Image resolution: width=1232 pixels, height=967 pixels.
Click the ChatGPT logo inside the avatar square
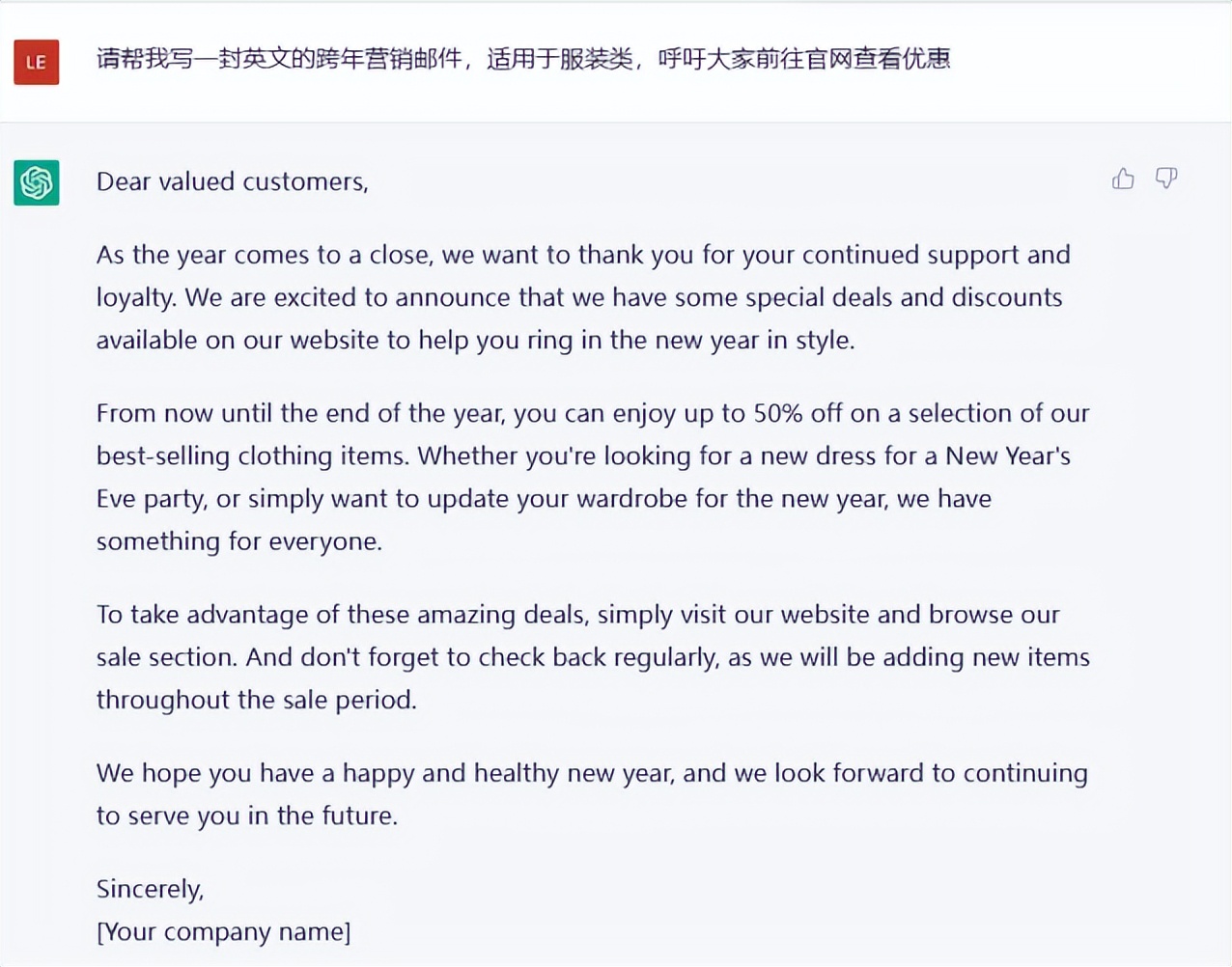[36, 182]
